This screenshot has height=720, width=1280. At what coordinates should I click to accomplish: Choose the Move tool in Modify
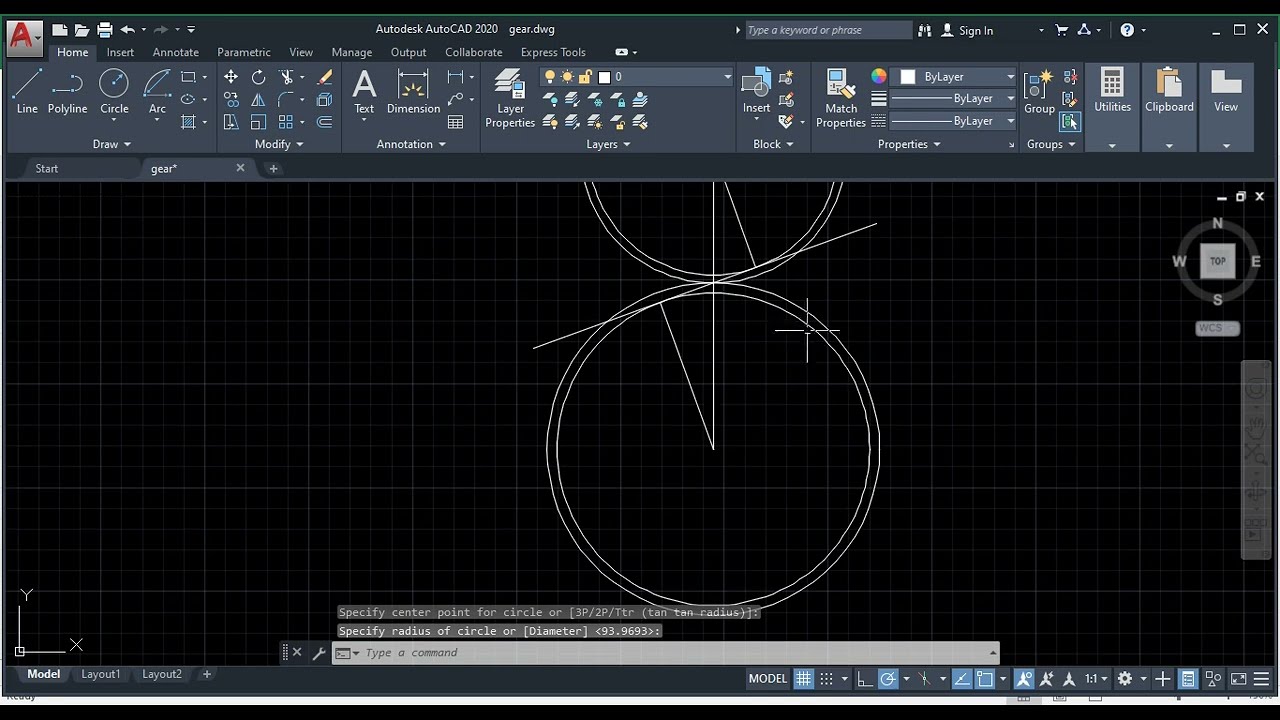[231, 77]
